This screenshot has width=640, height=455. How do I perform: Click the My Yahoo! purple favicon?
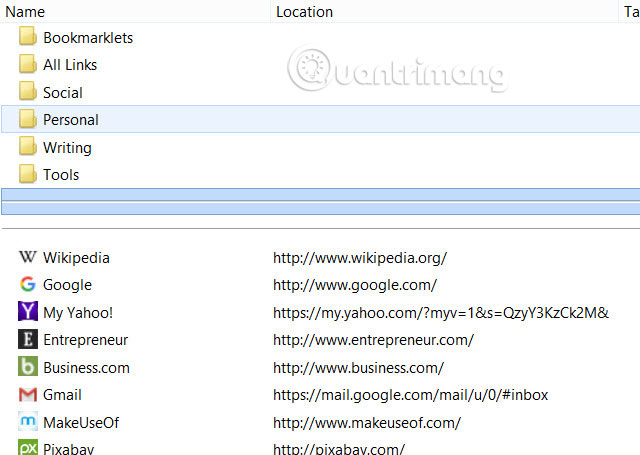(x=28, y=311)
